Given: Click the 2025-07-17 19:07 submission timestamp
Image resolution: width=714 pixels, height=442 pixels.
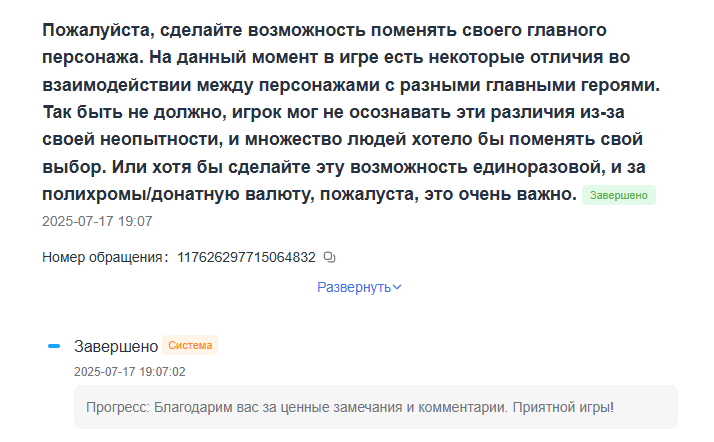Looking at the screenshot, I should (97, 220).
